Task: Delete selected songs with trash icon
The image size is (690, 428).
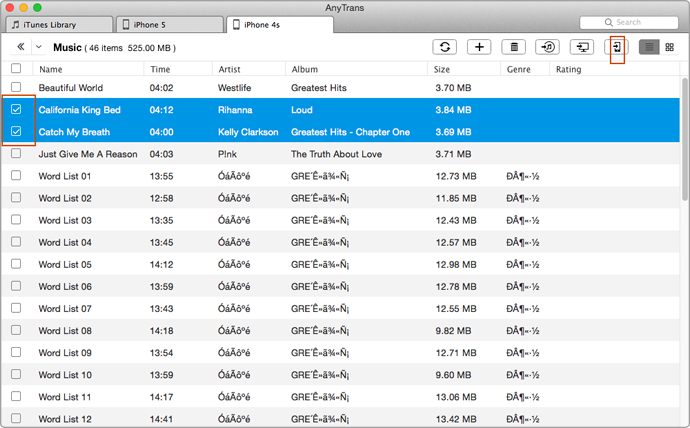Action: 514,47
